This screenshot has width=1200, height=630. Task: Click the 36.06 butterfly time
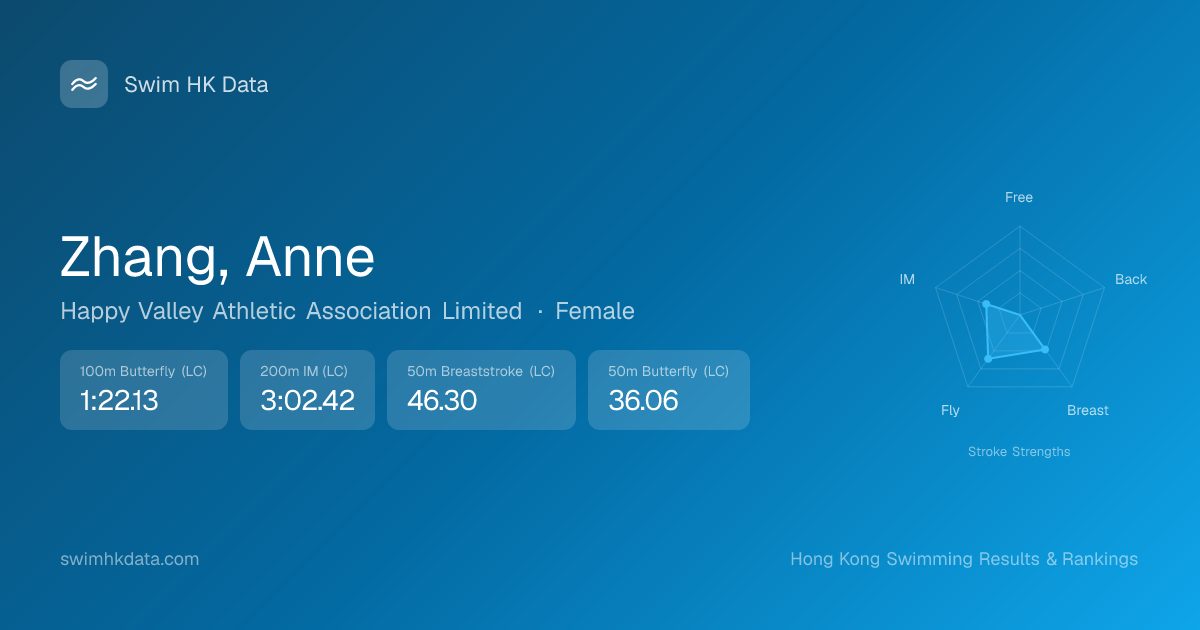tap(643, 401)
